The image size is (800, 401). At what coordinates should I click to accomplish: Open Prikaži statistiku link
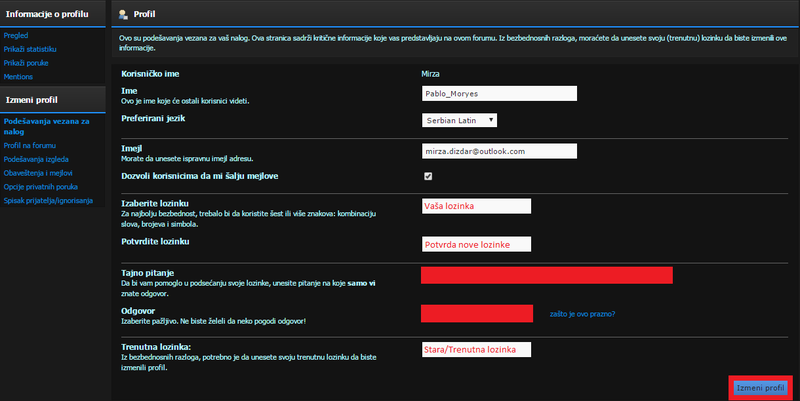click(30, 48)
